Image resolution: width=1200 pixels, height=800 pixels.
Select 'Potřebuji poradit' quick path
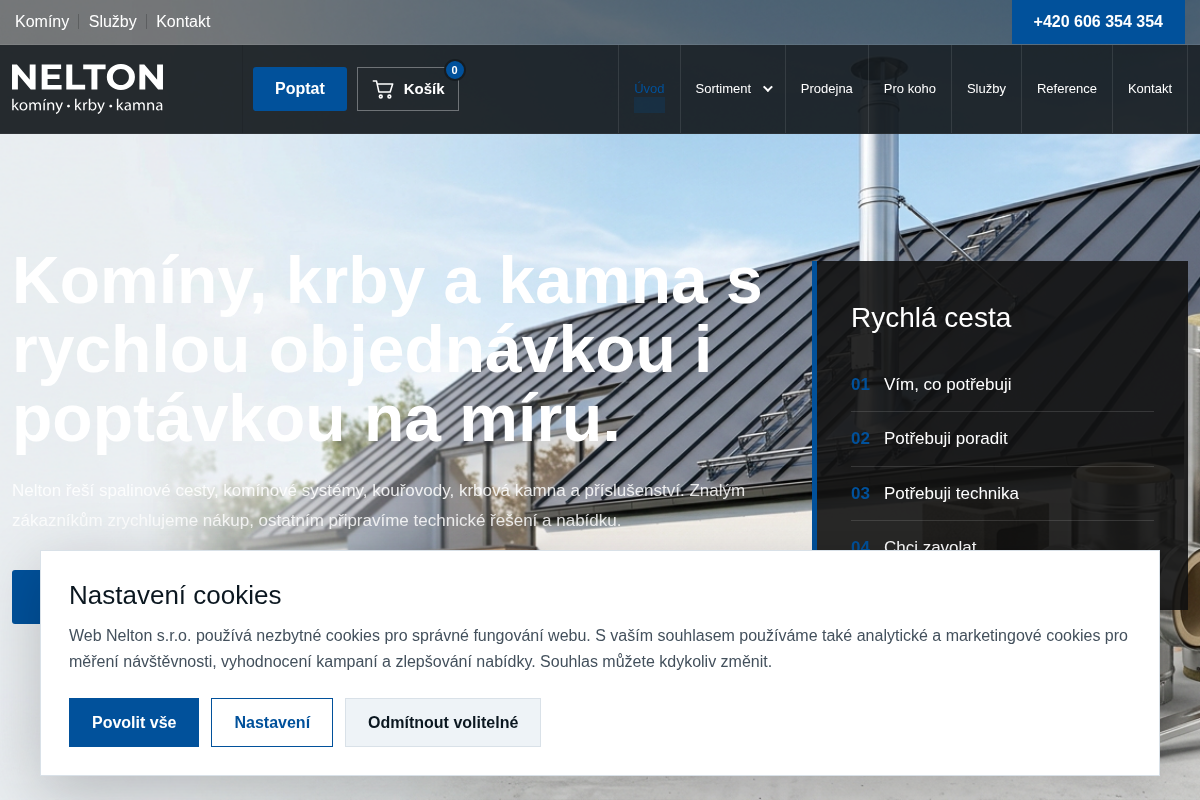pos(1002,439)
